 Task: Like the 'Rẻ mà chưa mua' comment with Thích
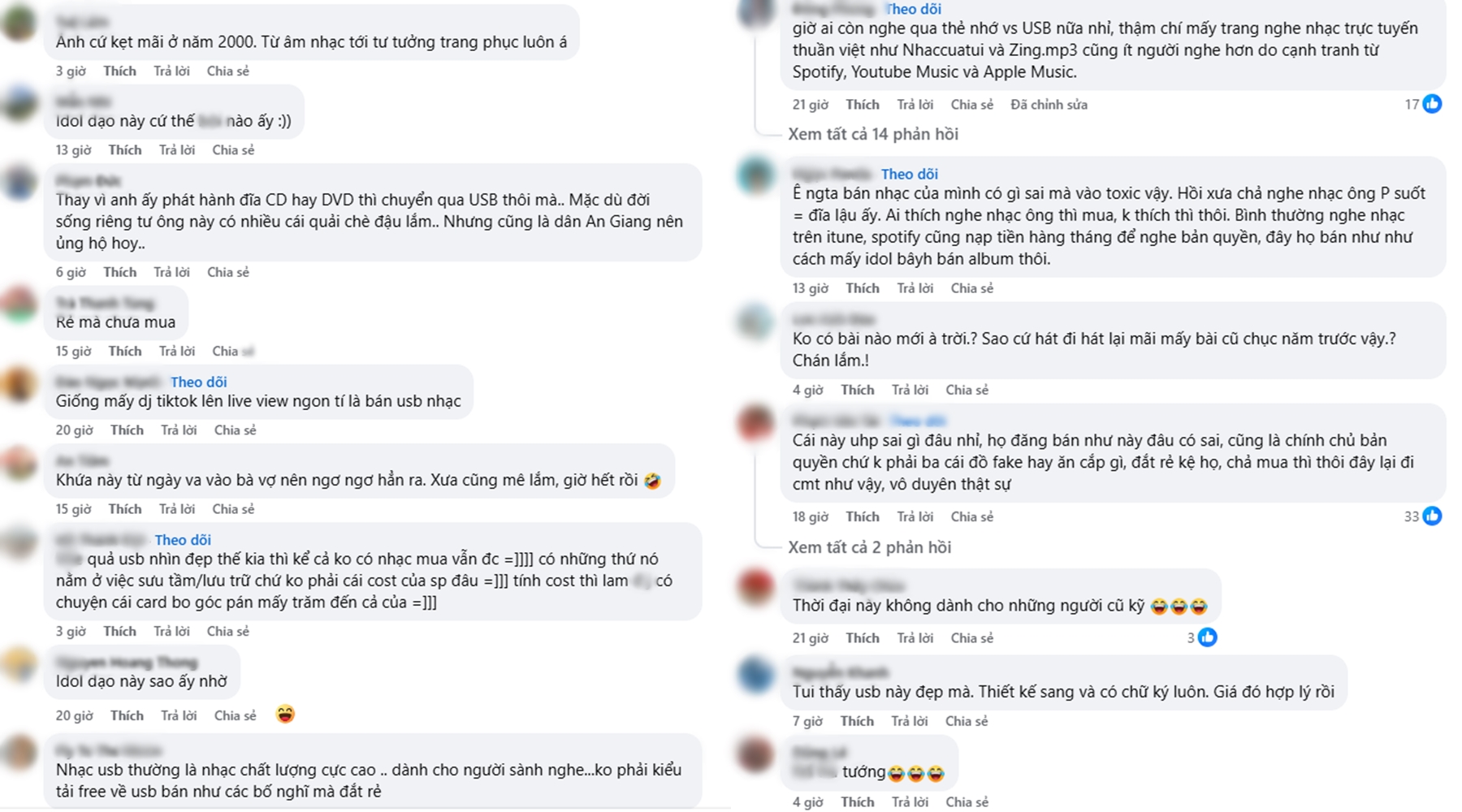click(x=125, y=351)
